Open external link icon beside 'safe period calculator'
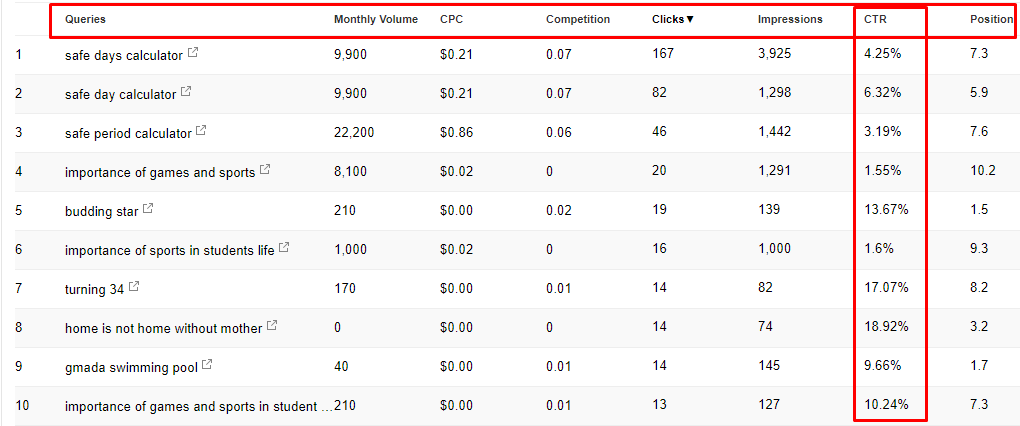The width and height of the screenshot is (1020, 426). [201, 131]
